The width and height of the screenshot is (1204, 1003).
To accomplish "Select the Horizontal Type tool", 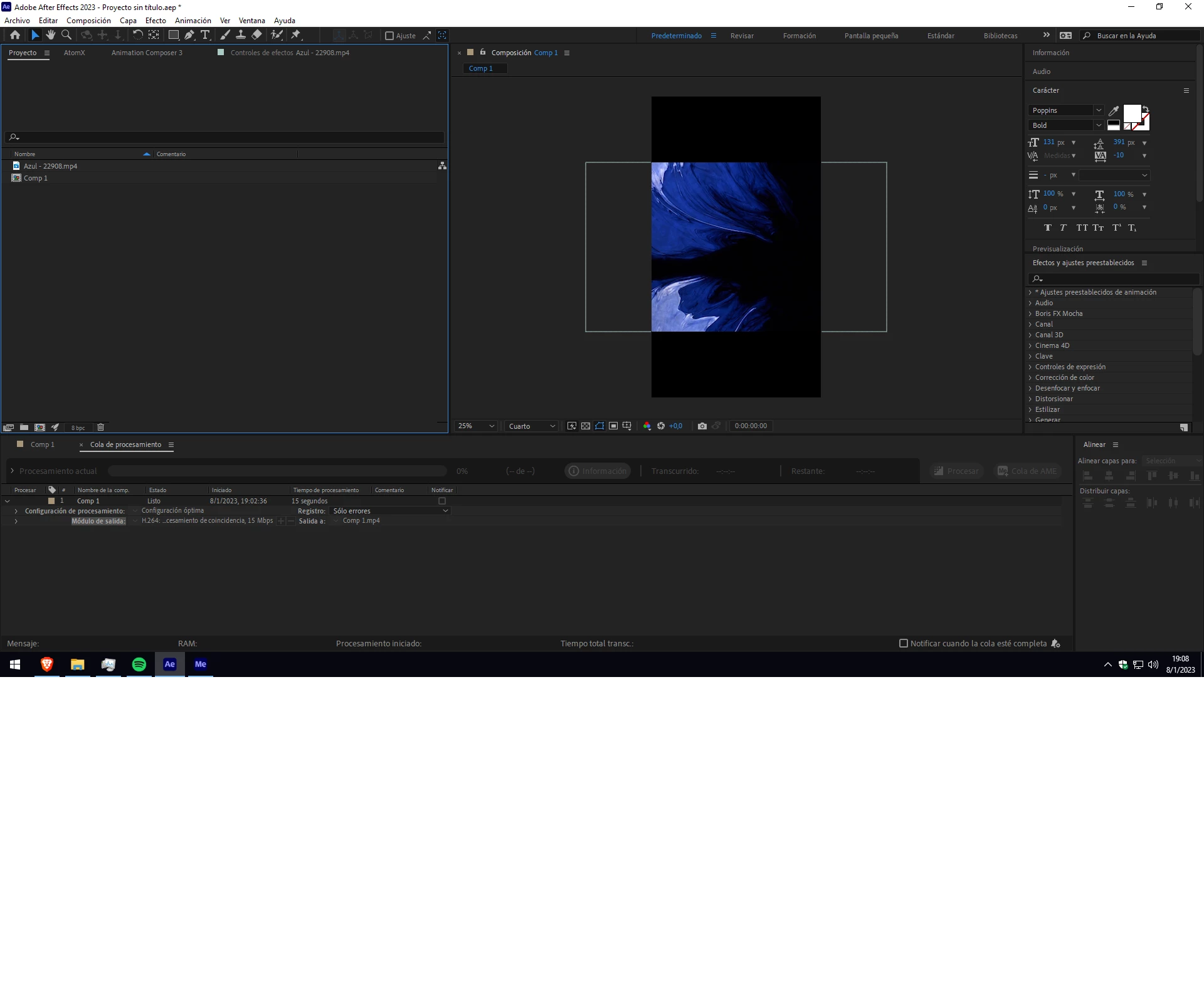I will pos(205,35).
